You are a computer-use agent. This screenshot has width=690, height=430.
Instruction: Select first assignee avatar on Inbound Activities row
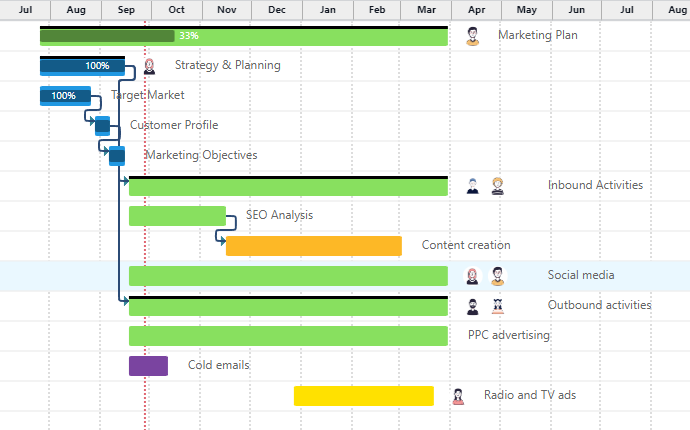pyautogui.click(x=472, y=186)
